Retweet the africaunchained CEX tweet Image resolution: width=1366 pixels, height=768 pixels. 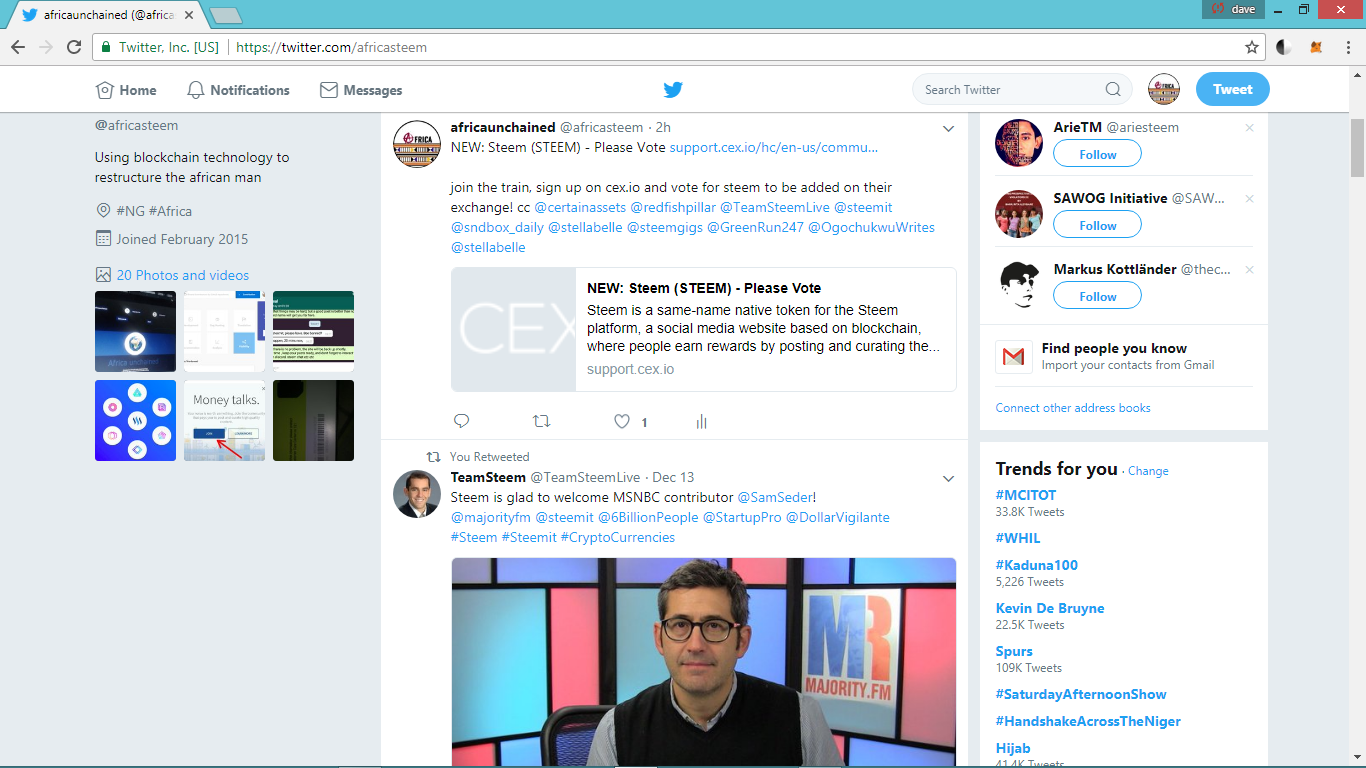pyautogui.click(x=541, y=422)
